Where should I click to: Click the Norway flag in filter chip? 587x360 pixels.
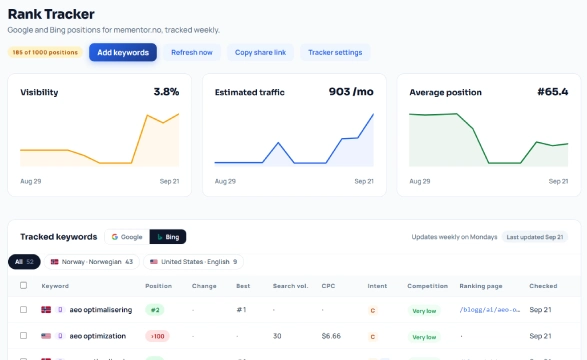coord(55,262)
